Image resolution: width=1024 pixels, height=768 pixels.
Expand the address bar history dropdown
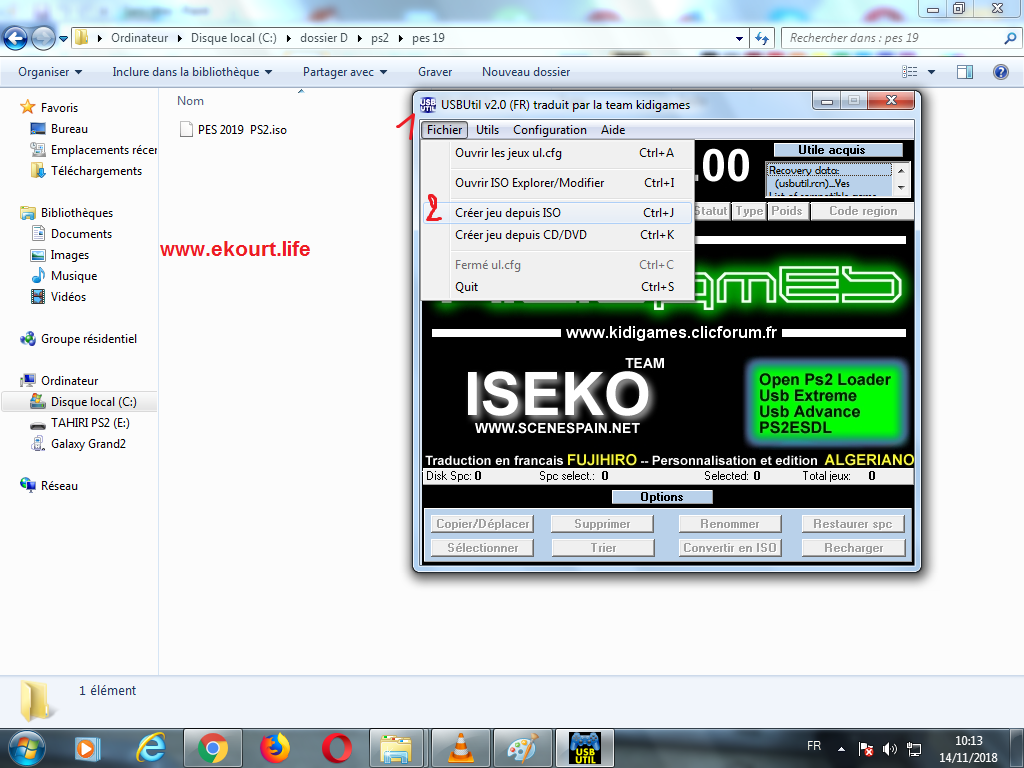pyautogui.click(x=739, y=39)
